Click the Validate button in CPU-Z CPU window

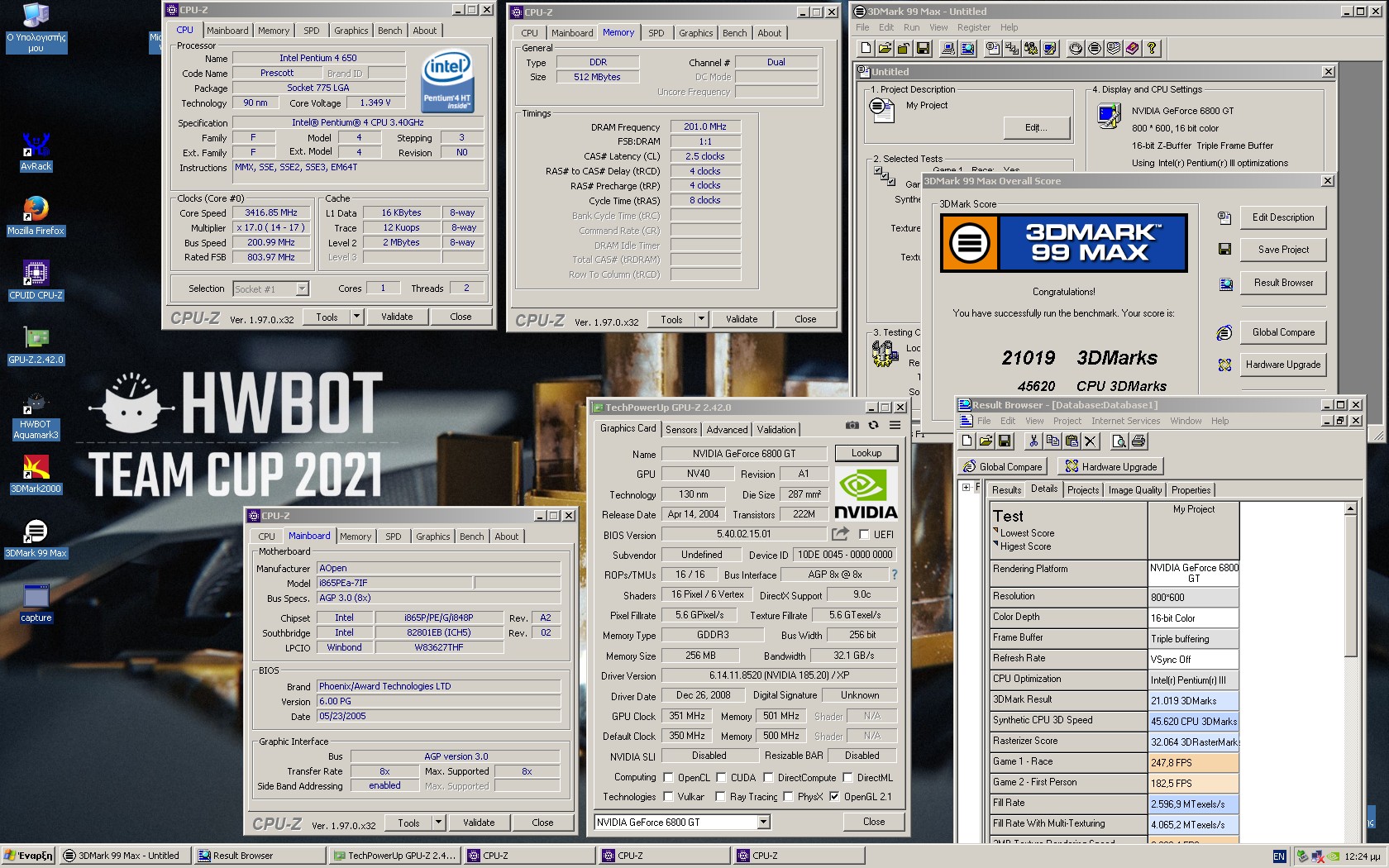click(397, 317)
